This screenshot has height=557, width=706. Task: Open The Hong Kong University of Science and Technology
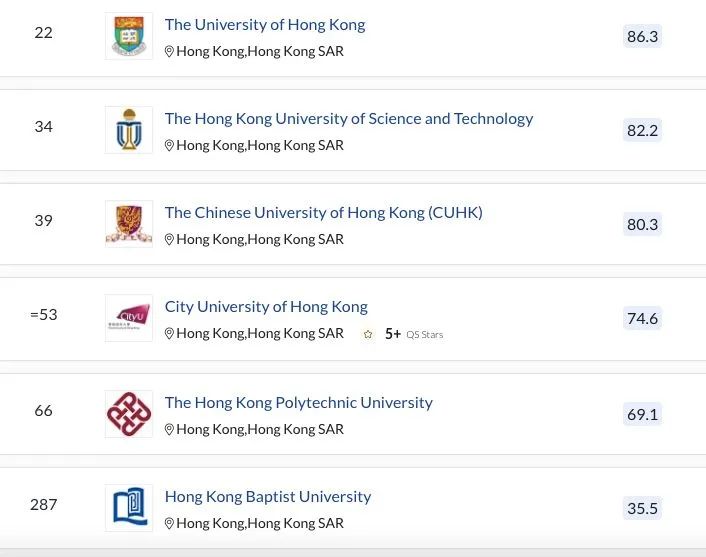pos(349,119)
